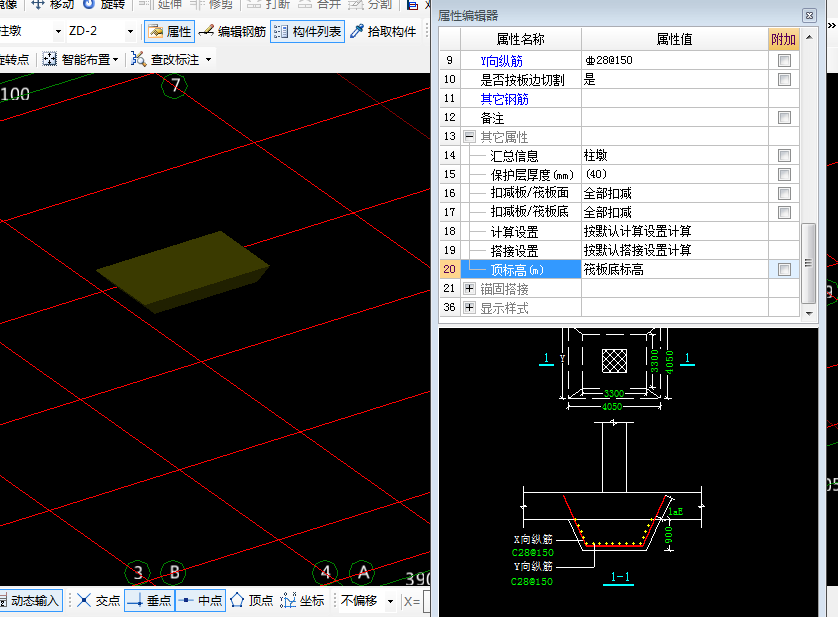This screenshot has width=838, height=617.
Task: Click the Y向纵筋 value cell C28@150
Action: [675, 60]
